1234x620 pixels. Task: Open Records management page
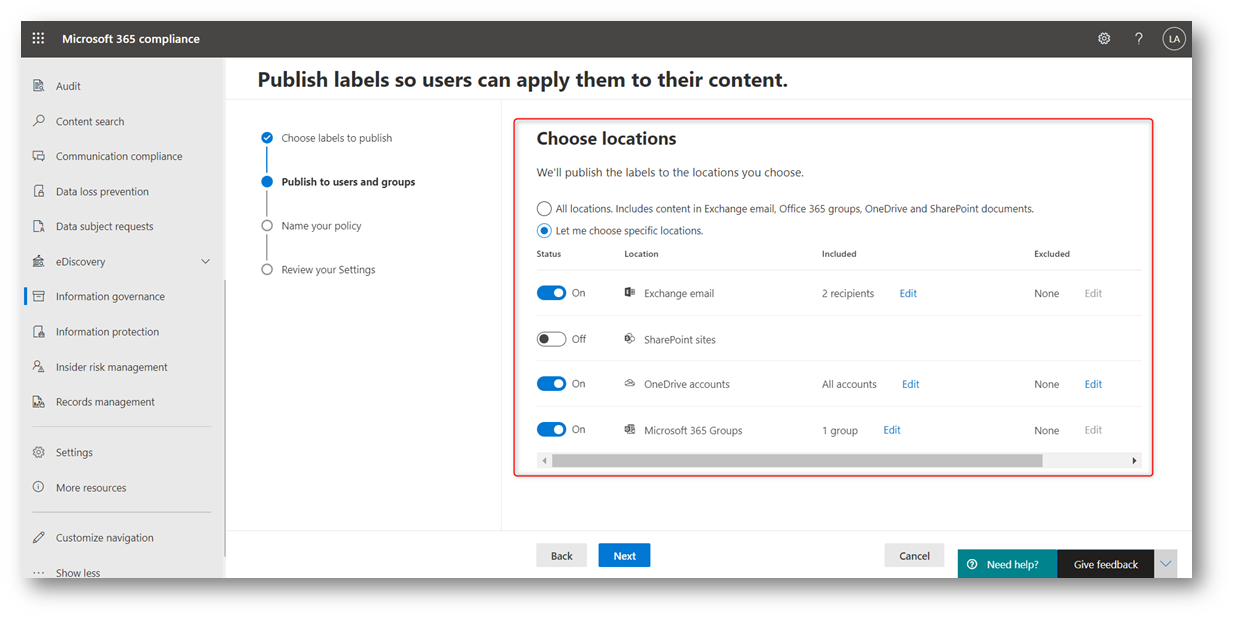(105, 402)
